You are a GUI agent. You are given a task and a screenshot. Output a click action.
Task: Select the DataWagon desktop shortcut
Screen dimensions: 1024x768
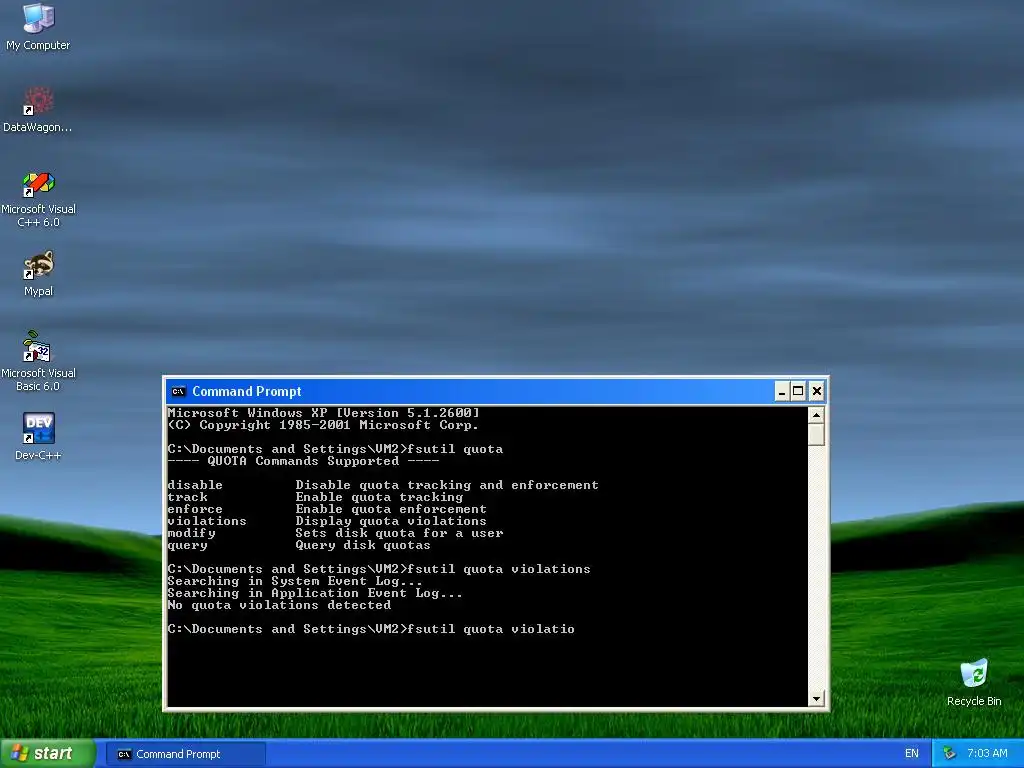(x=38, y=110)
